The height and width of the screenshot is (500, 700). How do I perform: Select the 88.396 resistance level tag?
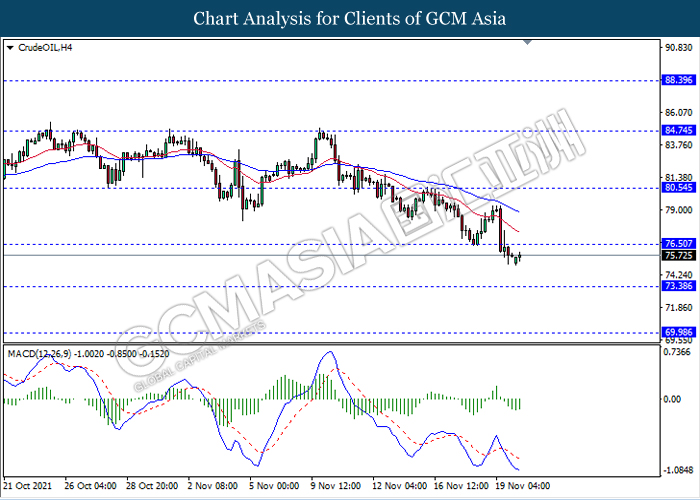click(x=676, y=80)
